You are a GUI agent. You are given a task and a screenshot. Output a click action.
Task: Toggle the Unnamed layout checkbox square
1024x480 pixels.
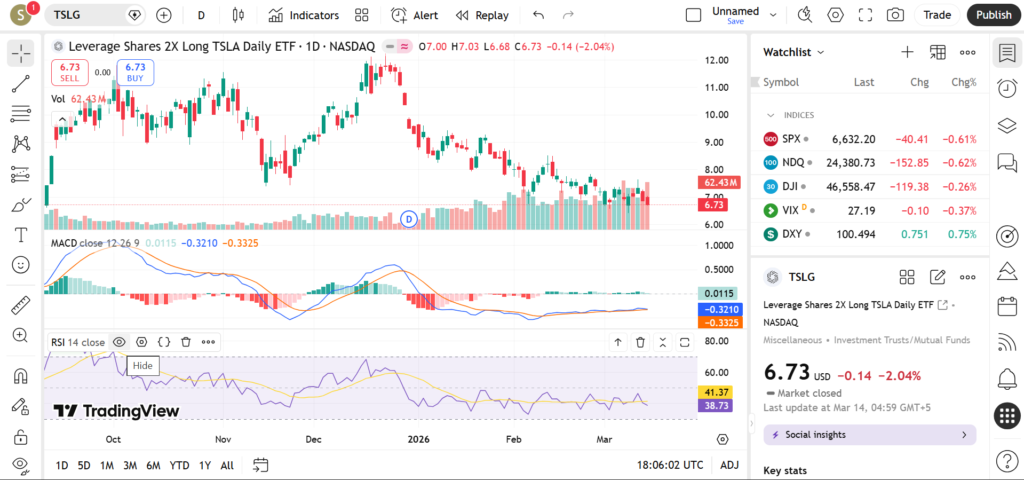point(693,15)
